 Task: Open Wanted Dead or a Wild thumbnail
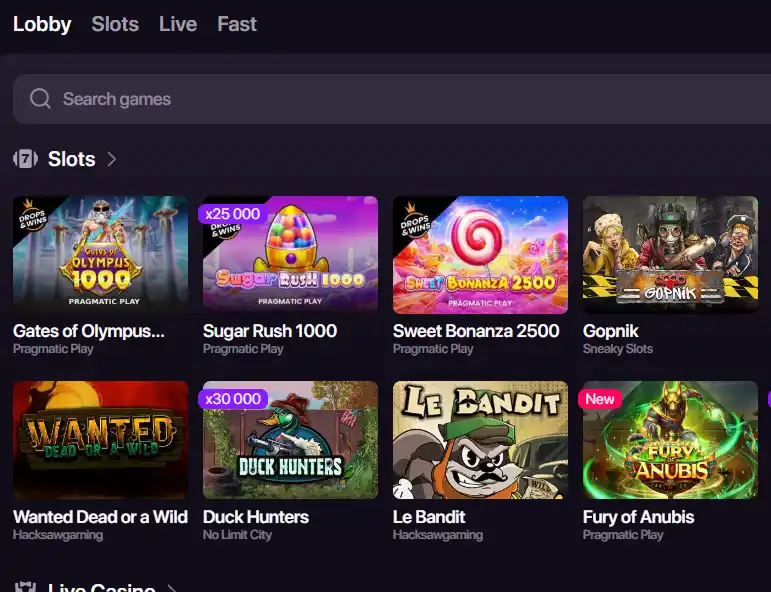(x=100, y=440)
